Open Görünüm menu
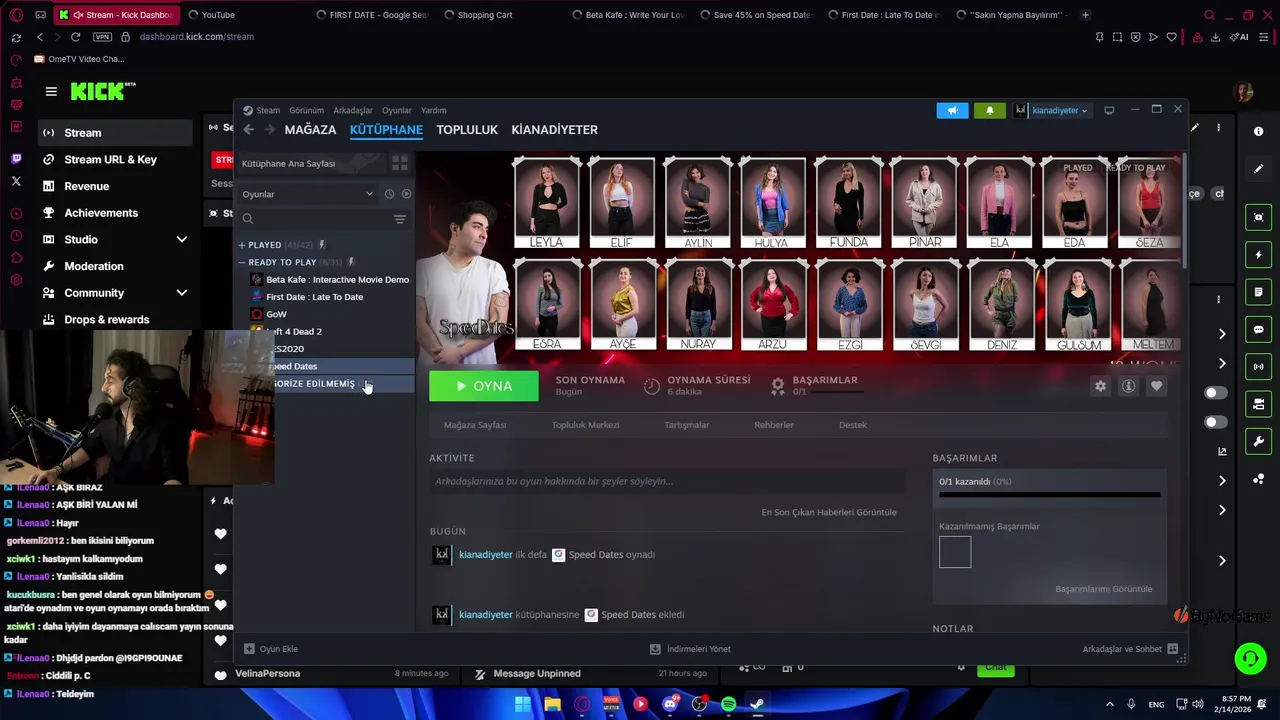Screen dimensions: 1280x720 [x=306, y=110]
